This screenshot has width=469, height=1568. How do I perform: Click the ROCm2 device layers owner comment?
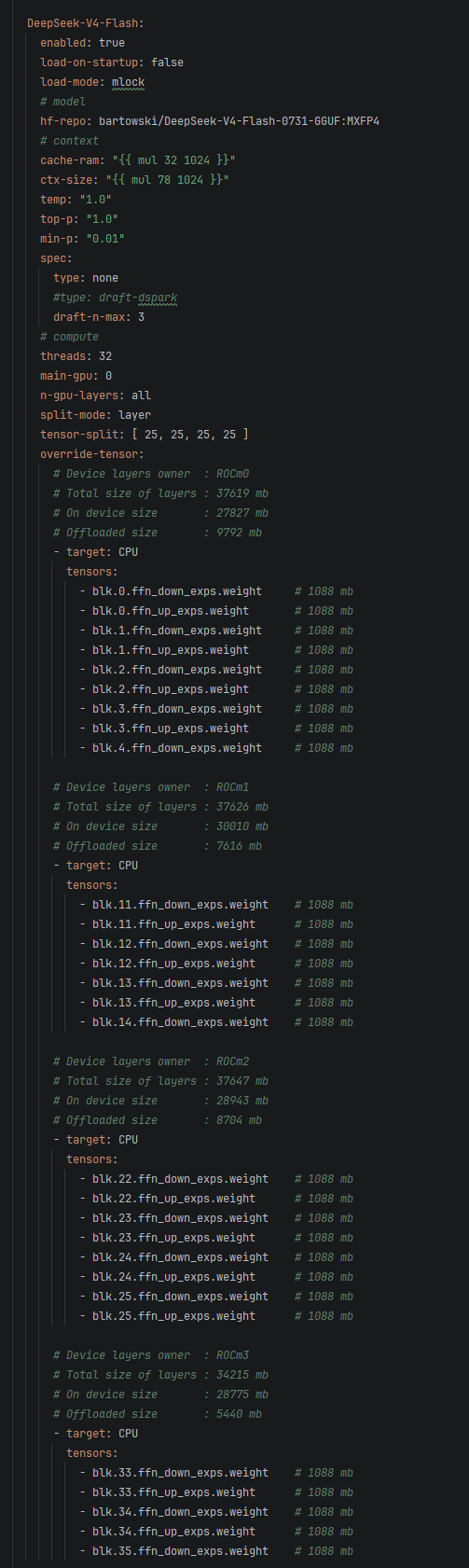tap(151, 1062)
